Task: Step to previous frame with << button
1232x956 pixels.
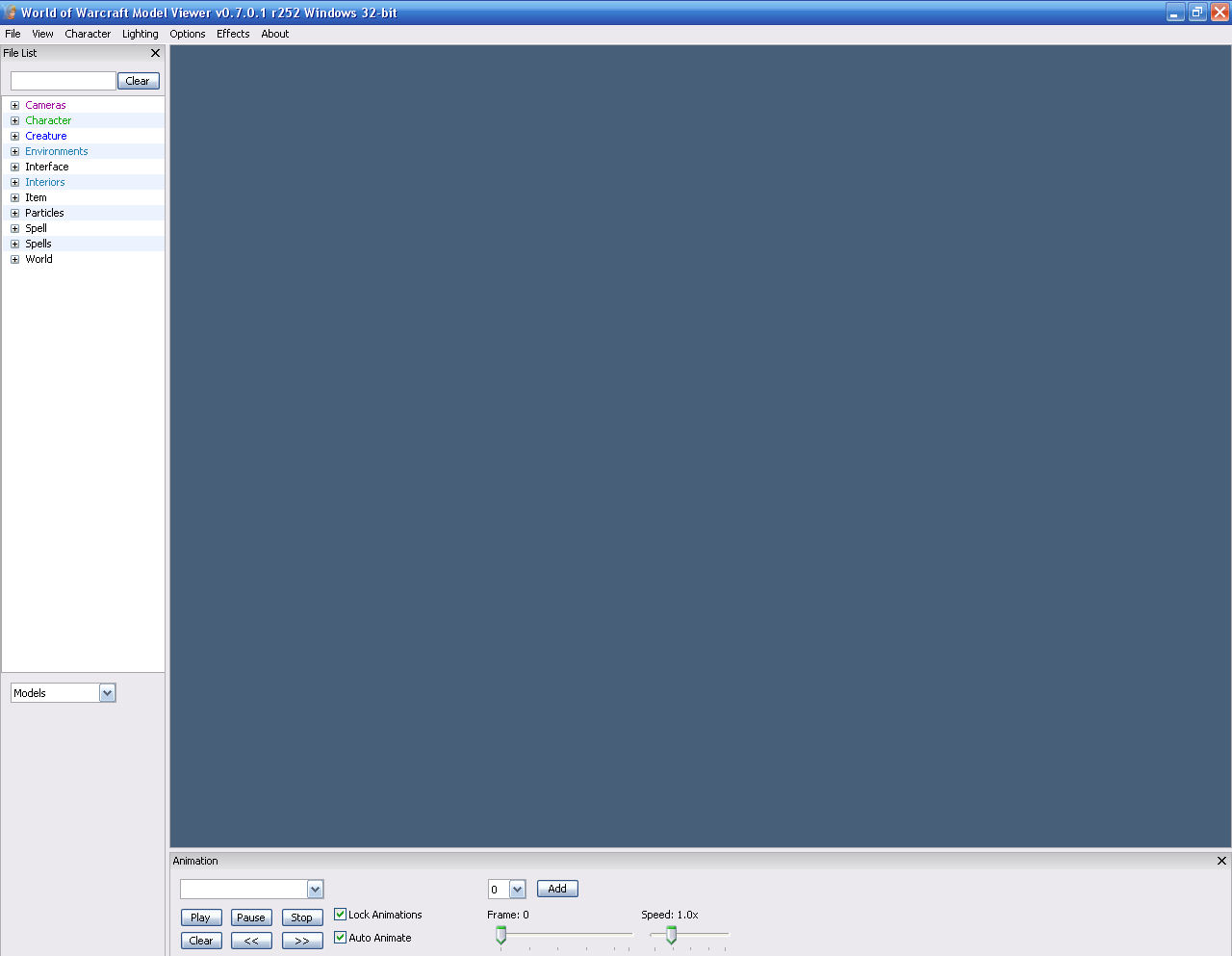Action: tap(251, 941)
